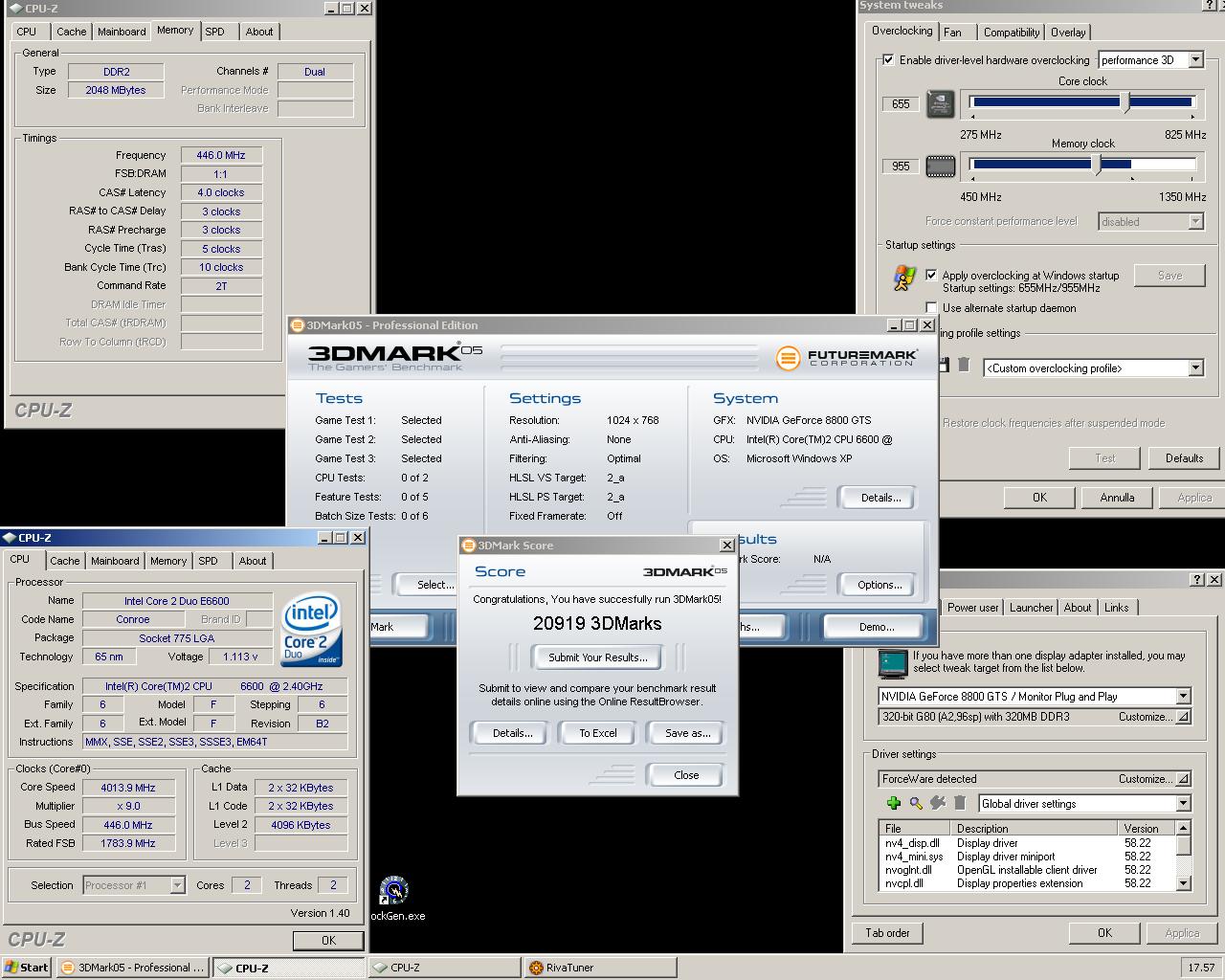
Task: Toggle Enable driver-level hardware overclocking
Action: point(887,59)
